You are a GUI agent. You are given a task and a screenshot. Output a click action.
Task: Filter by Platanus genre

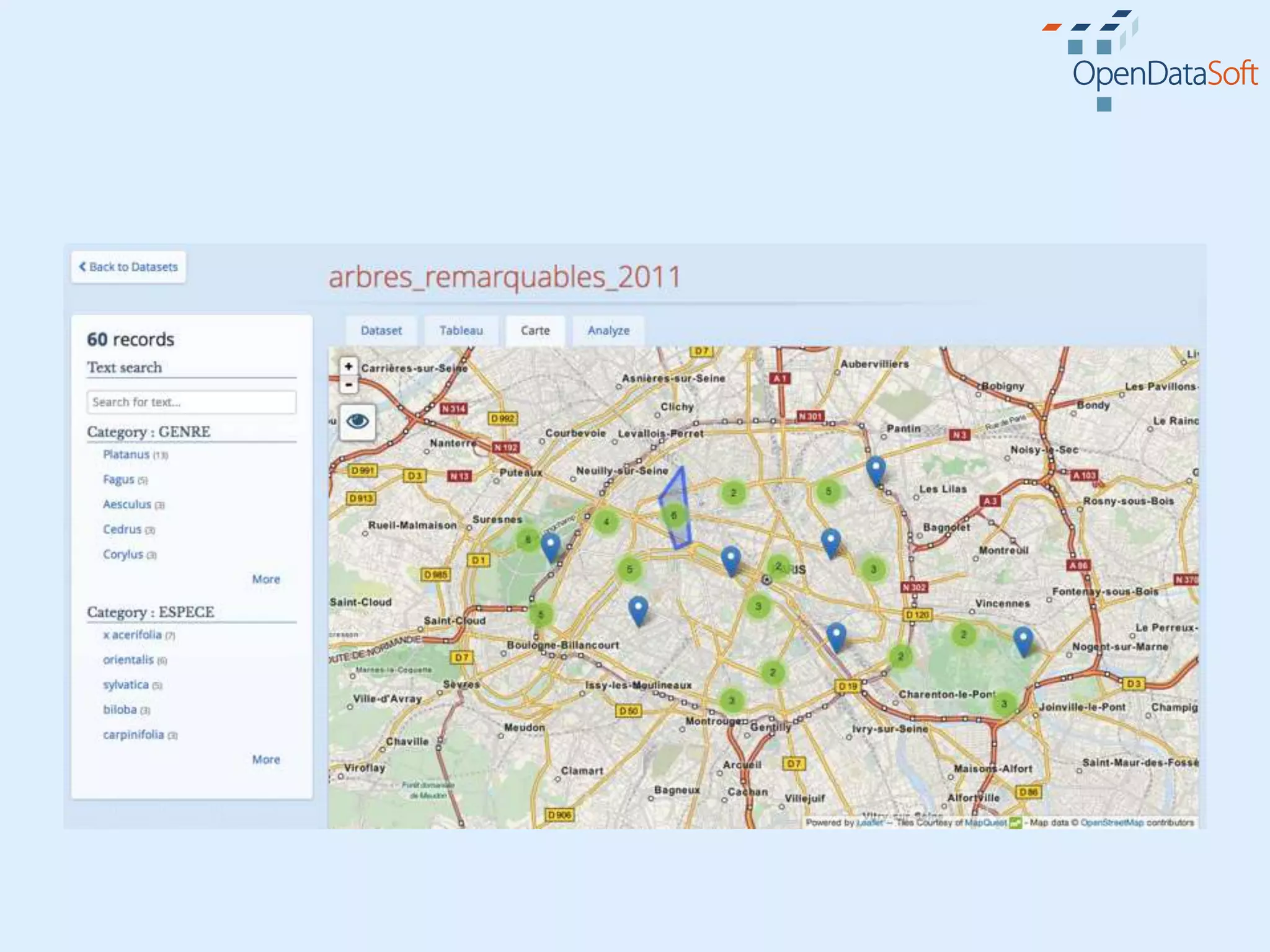127,454
